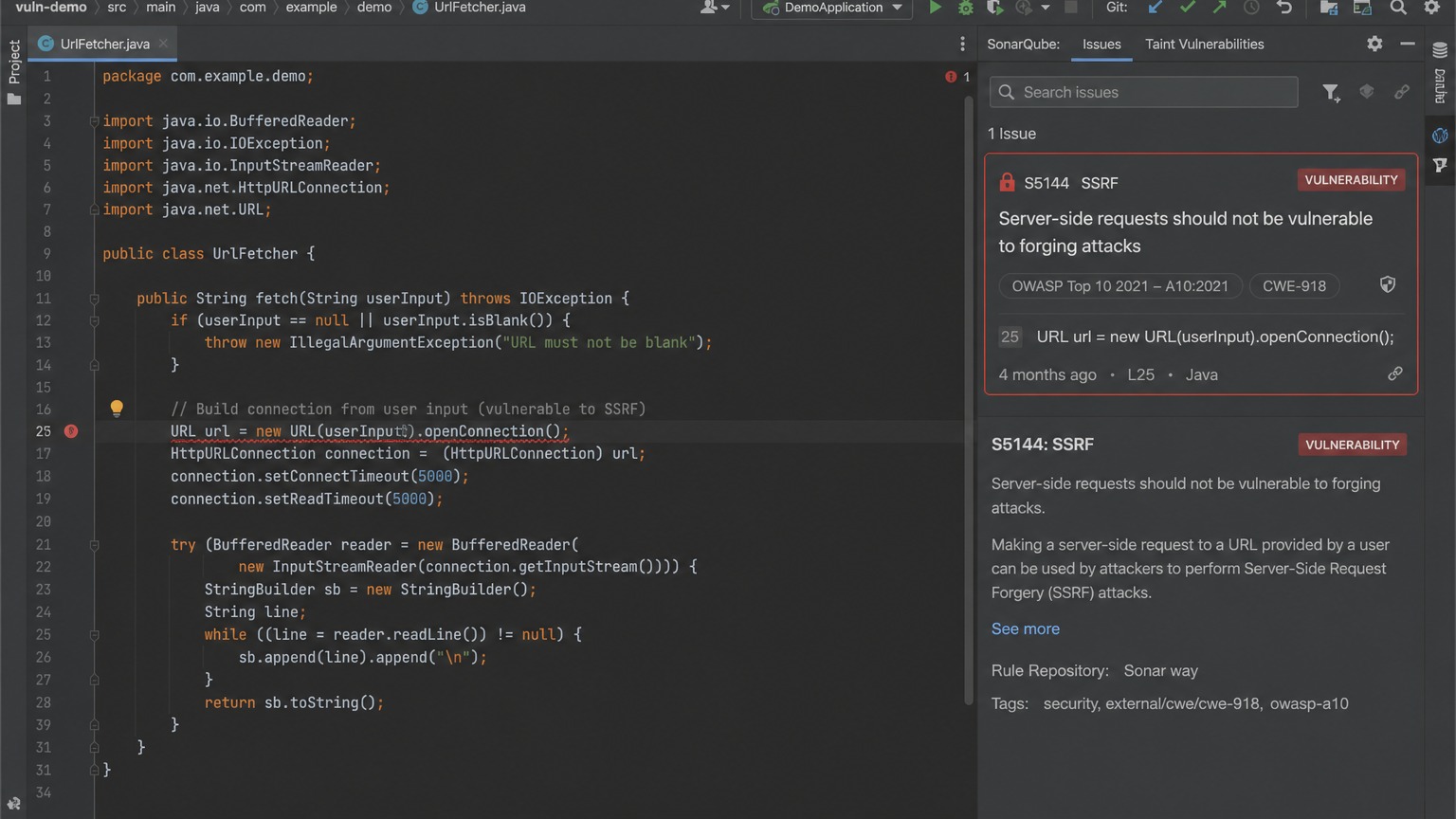
Task: Open Search Everywhere magnifier icon
Action: (x=1398, y=8)
